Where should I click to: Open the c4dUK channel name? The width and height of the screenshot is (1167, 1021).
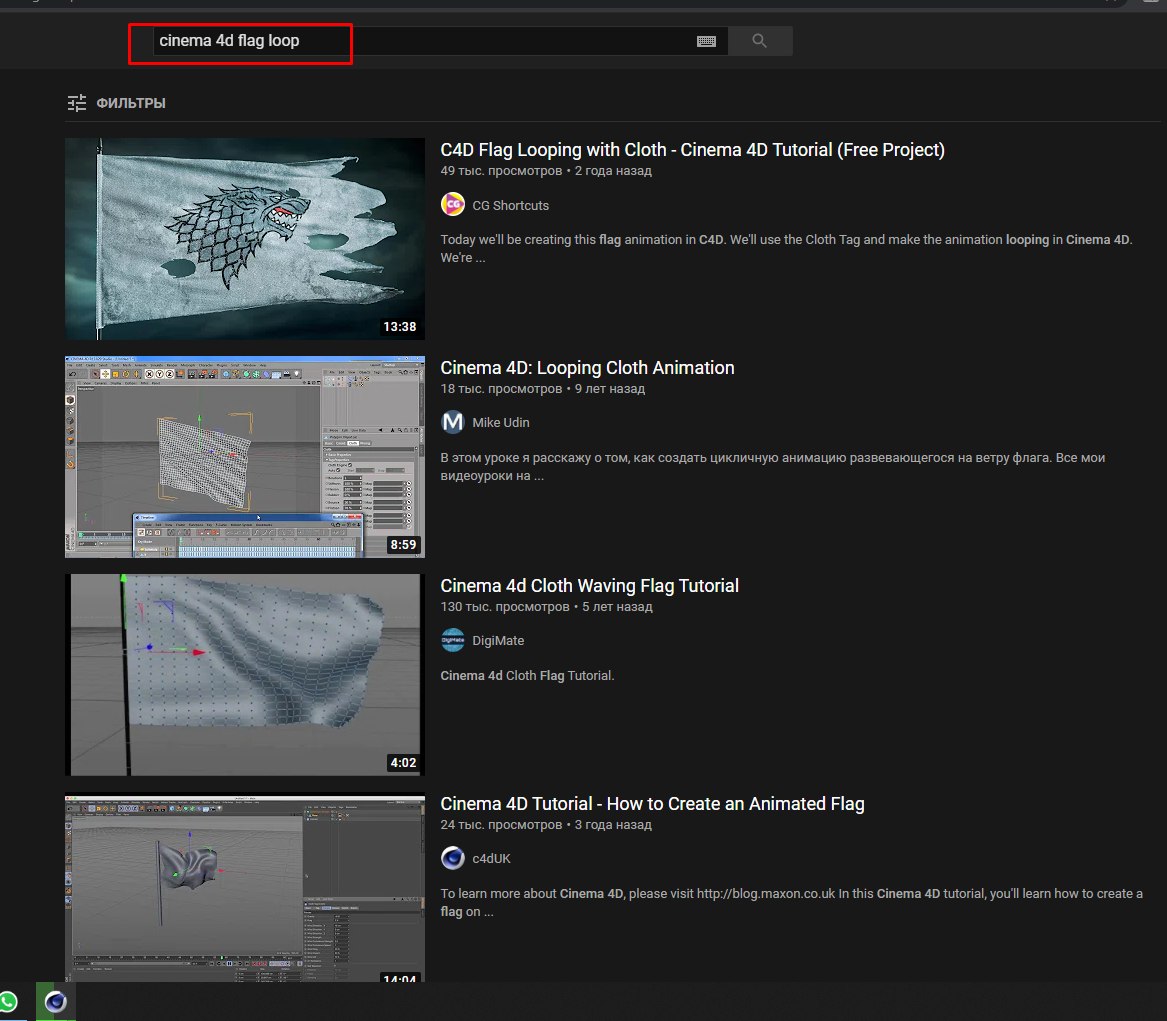[491, 859]
